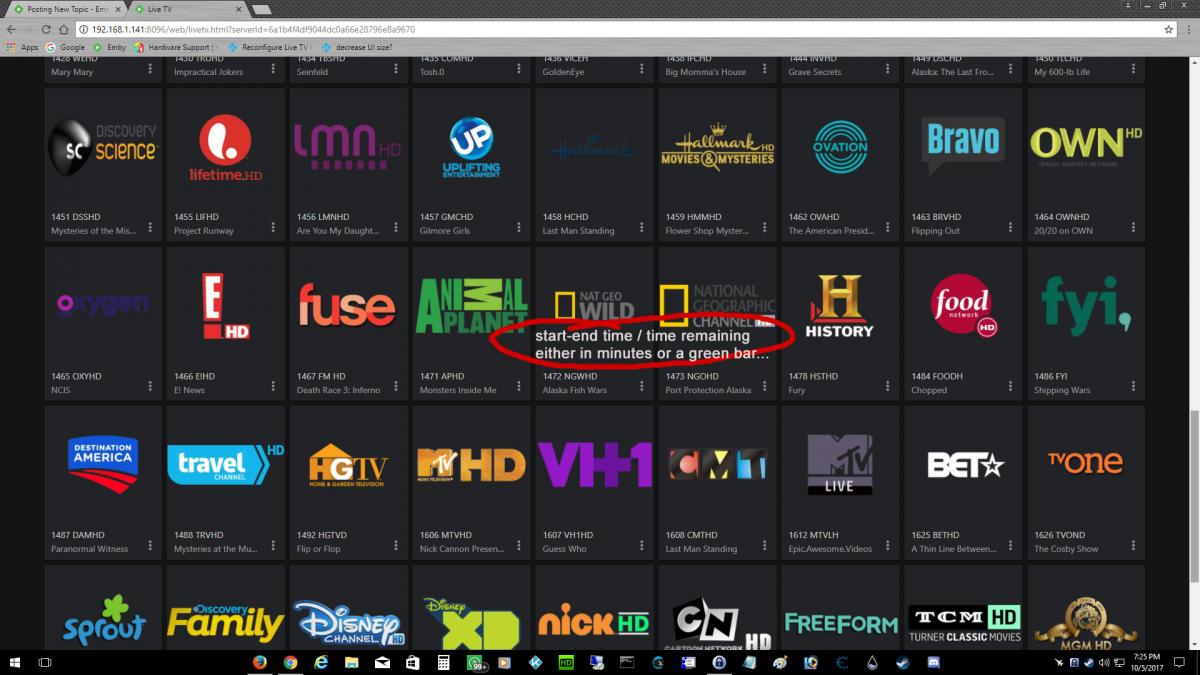Viewport: 1200px width, 675px height.
Task: Open the Google bookmark
Action: 65,47
